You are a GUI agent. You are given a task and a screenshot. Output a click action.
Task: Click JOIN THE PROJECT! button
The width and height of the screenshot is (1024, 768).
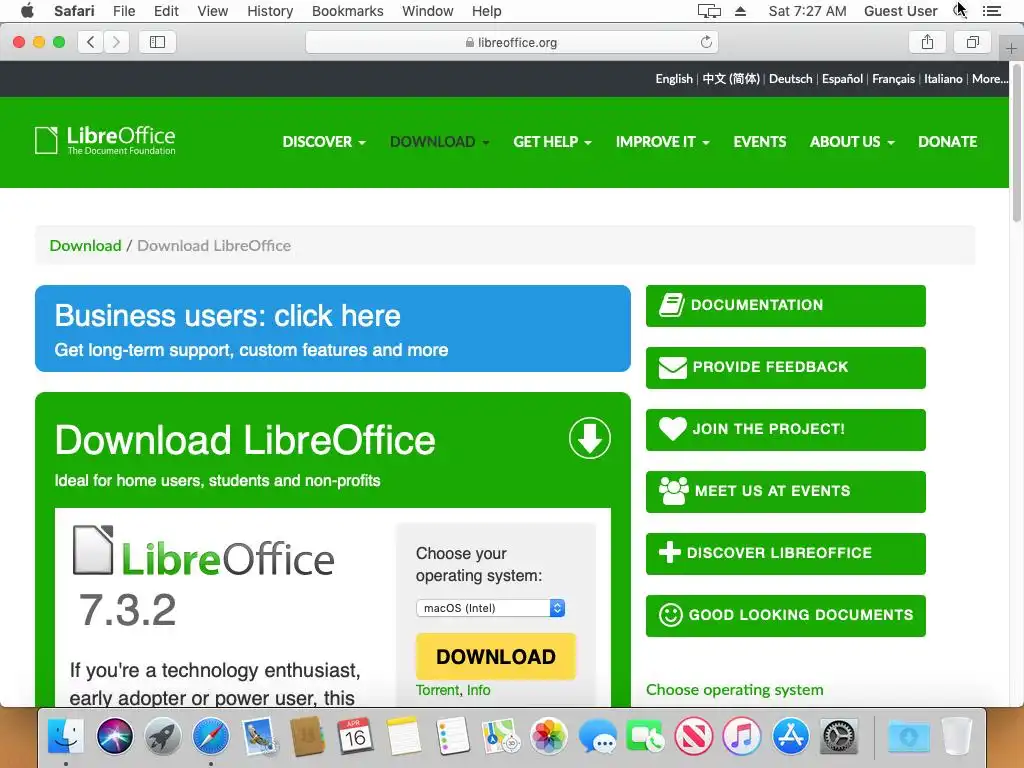pyautogui.click(x=786, y=430)
